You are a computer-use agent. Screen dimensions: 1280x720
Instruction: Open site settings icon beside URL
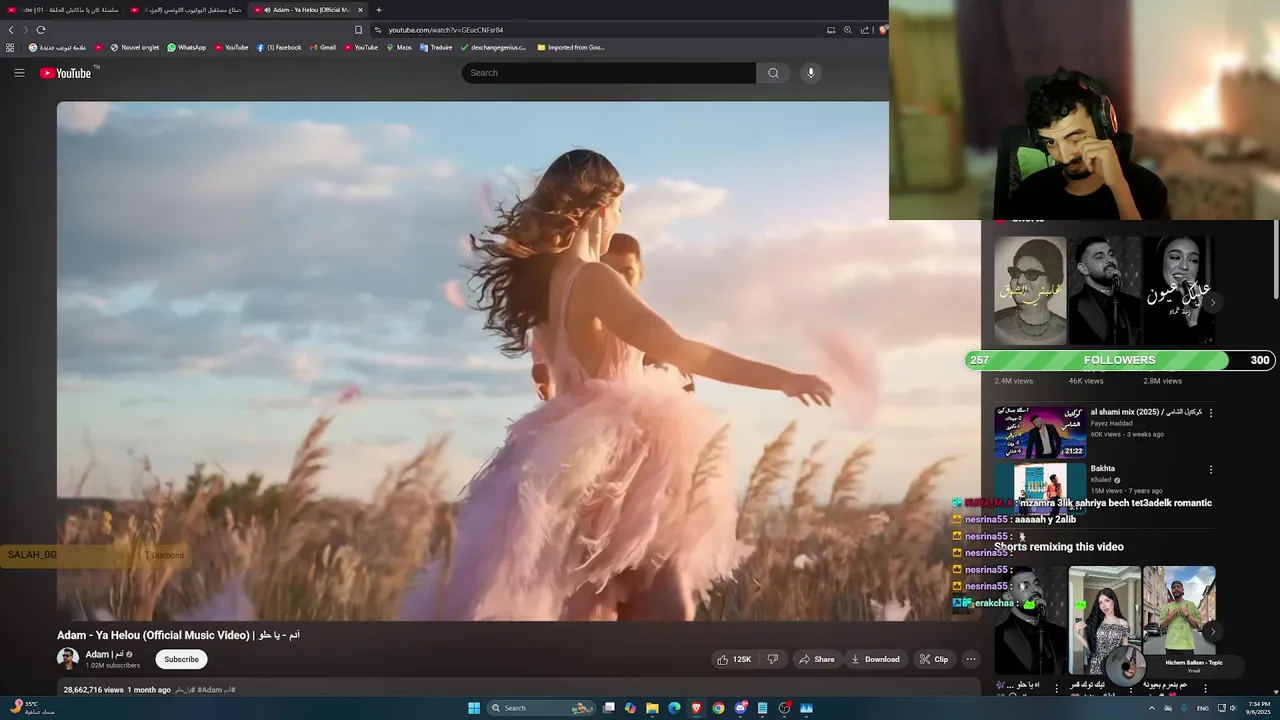(x=377, y=30)
